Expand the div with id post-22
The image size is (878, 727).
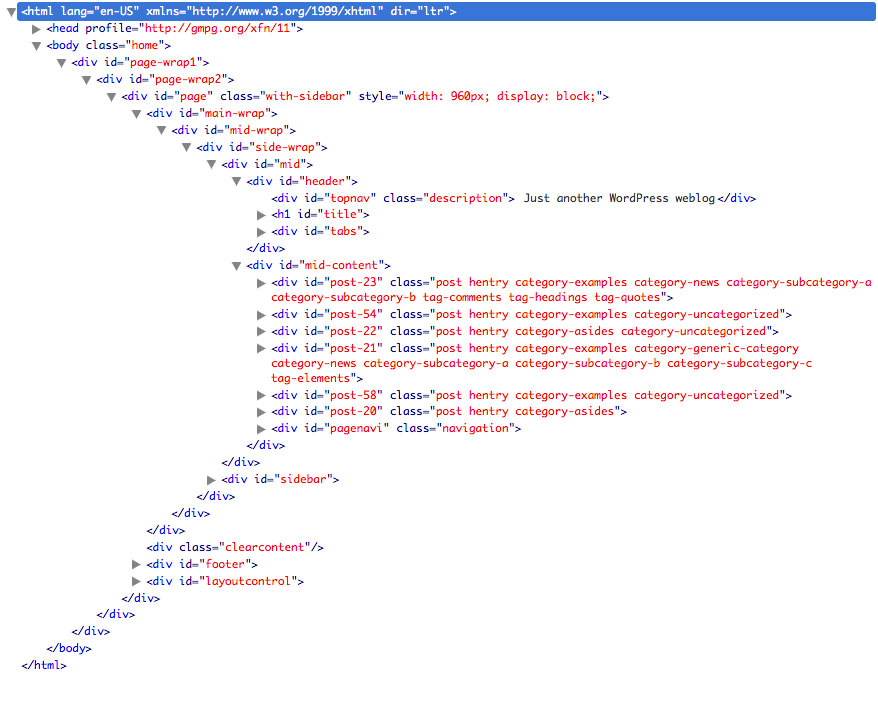click(x=261, y=331)
